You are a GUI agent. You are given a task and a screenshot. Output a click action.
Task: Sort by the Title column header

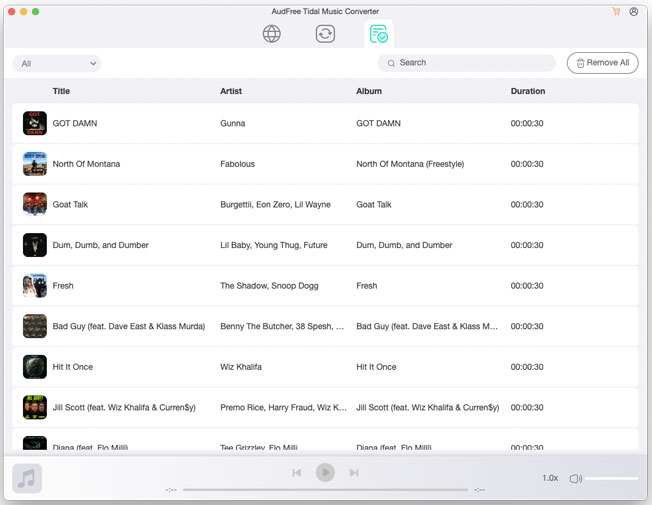(x=61, y=91)
